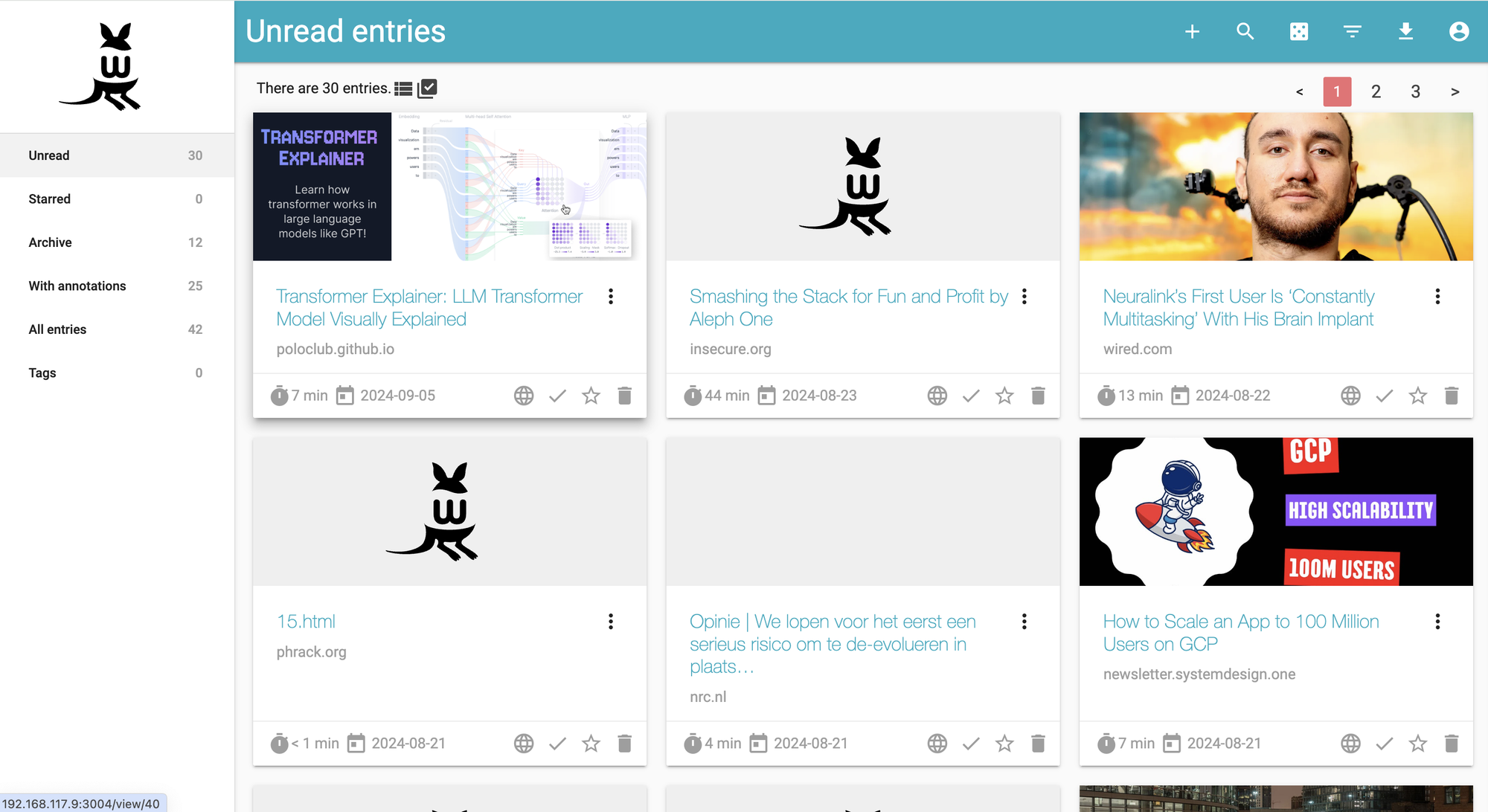Click the export download icon

(x=1405, y=31)
